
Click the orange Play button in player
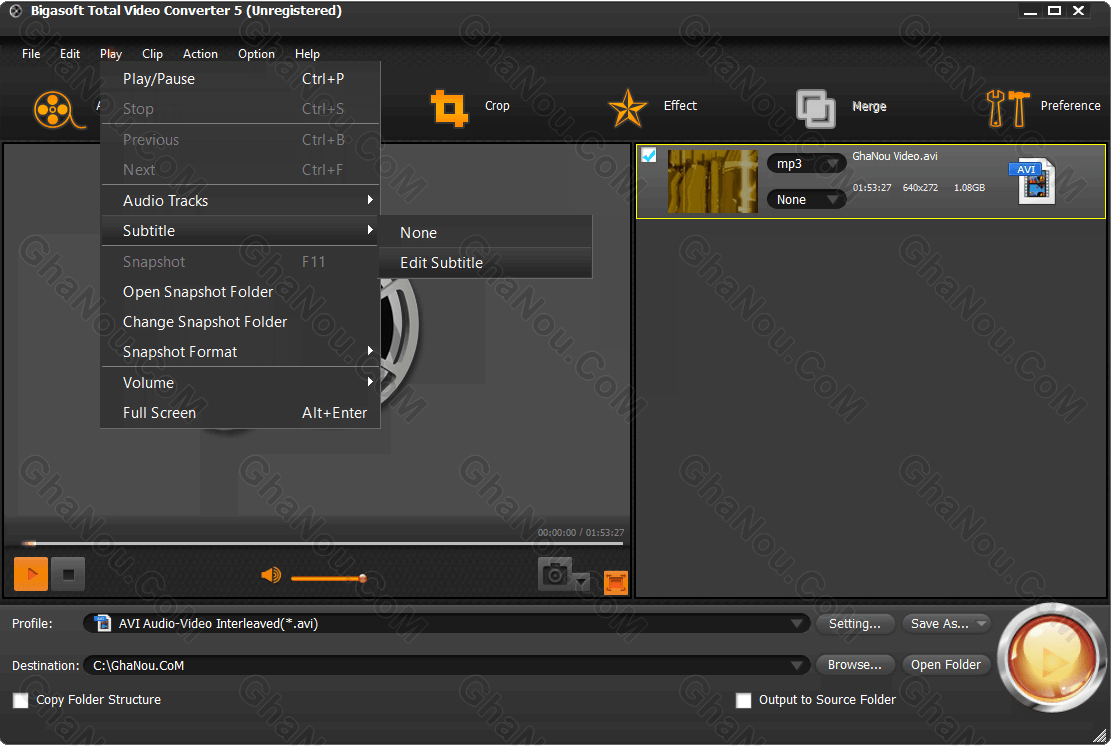[30, 574]
